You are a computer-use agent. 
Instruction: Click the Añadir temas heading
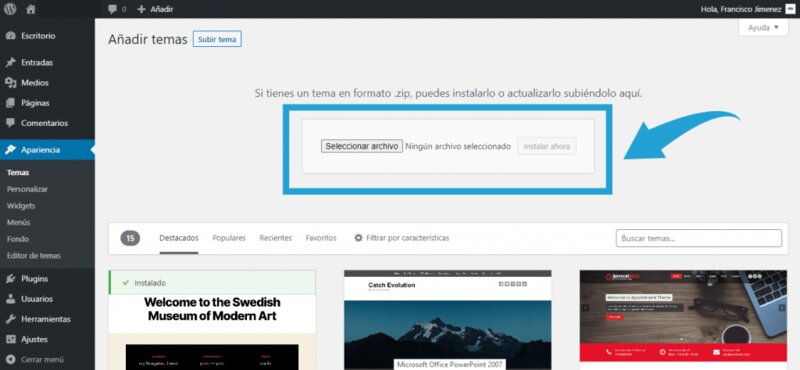click(147, 39)
